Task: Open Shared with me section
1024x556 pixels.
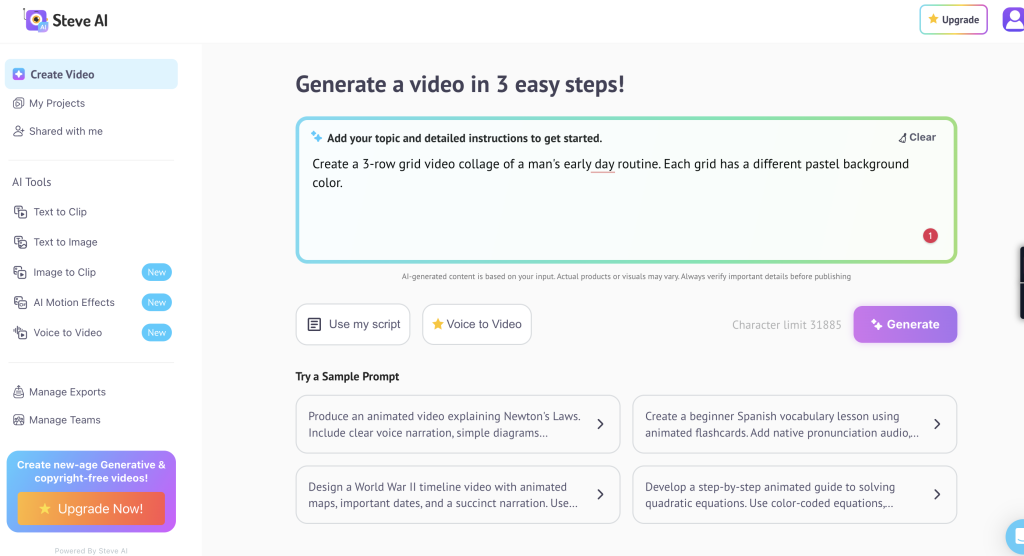Action: [65, 131]
